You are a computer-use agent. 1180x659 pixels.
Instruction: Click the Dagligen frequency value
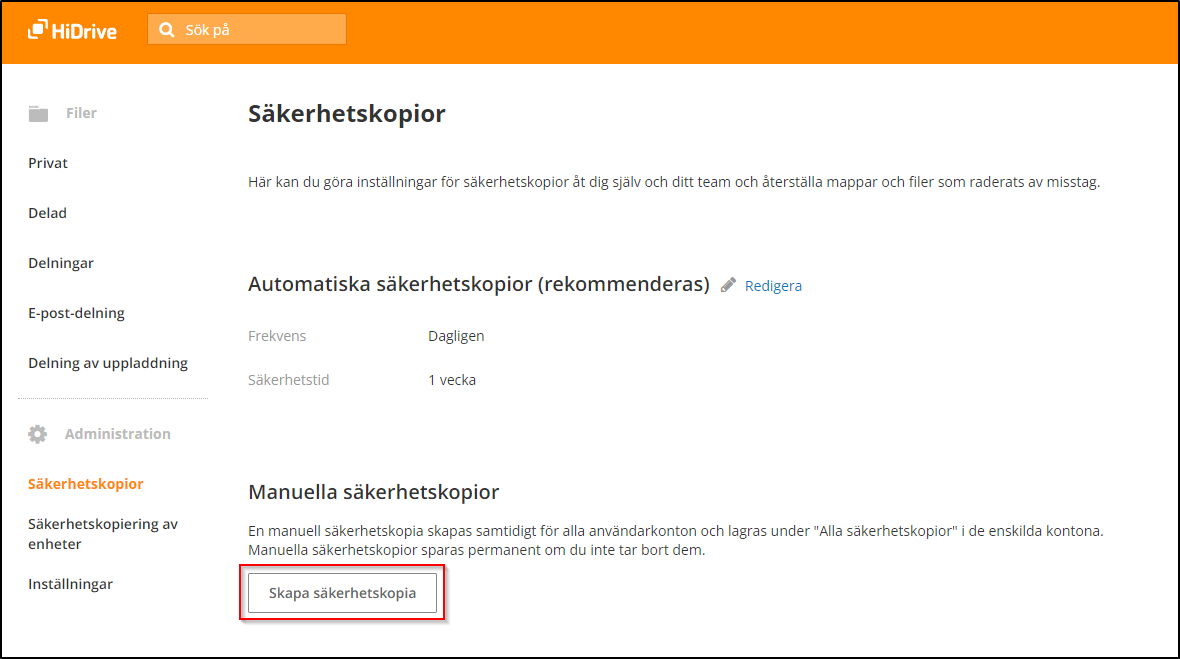coord(456,336)
